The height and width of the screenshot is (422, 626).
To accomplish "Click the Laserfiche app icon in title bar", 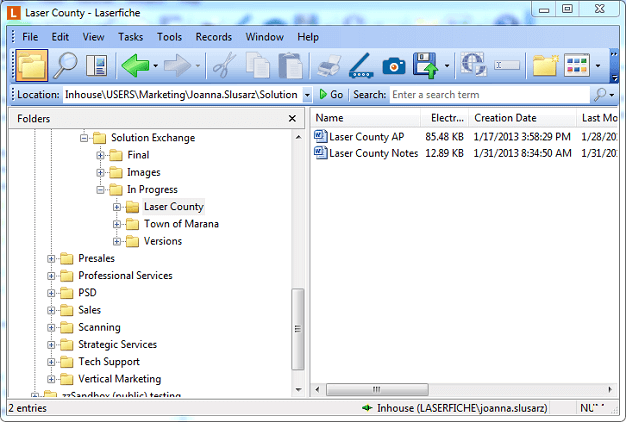I will 13,13.
